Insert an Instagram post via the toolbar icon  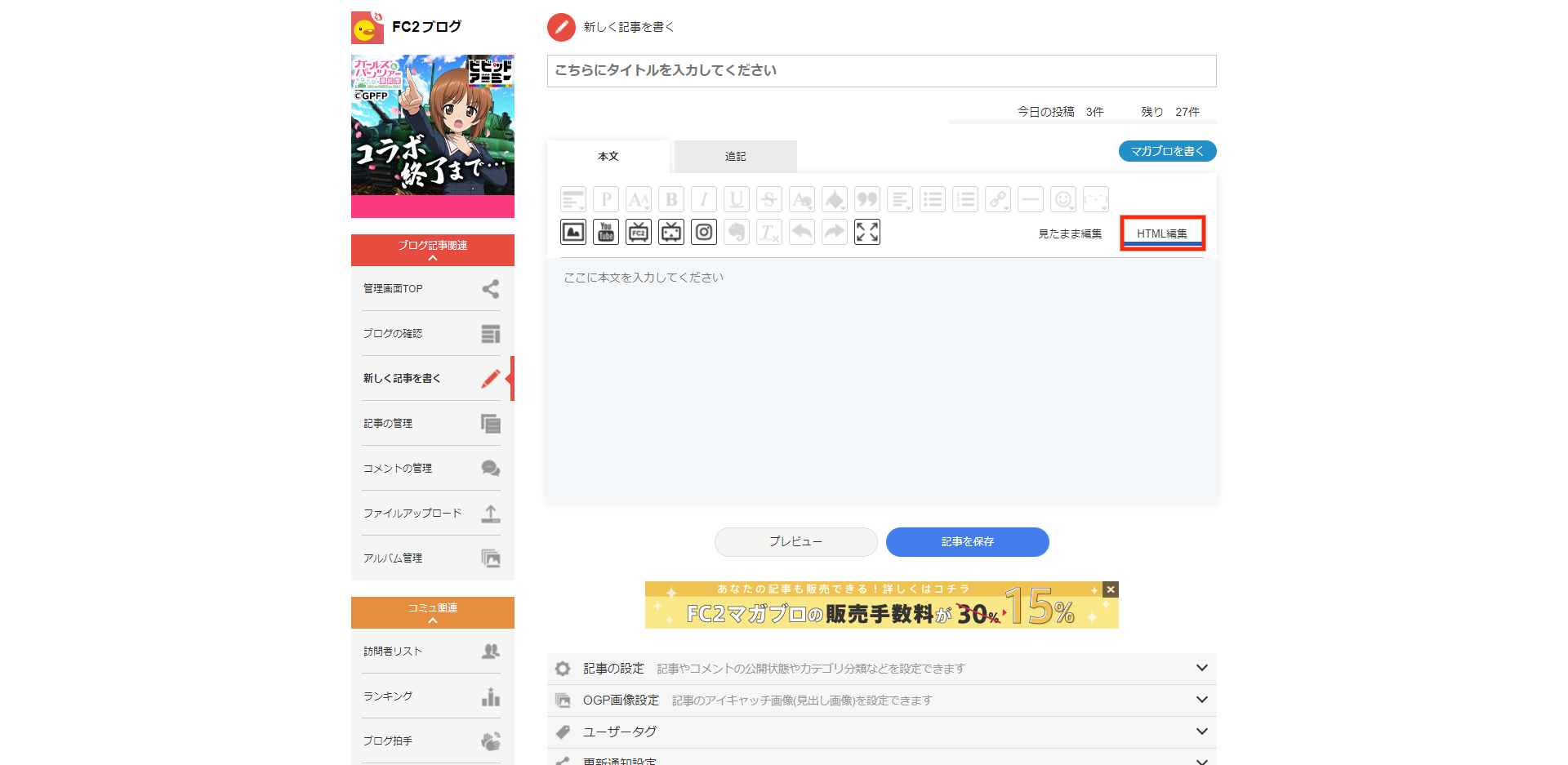704,232
